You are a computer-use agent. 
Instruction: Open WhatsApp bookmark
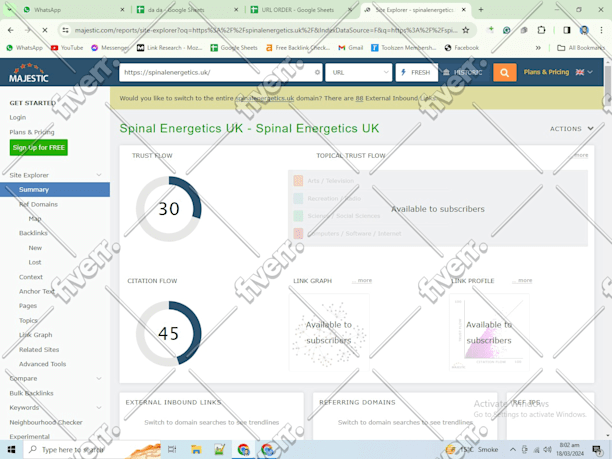(x=24, y=48)
